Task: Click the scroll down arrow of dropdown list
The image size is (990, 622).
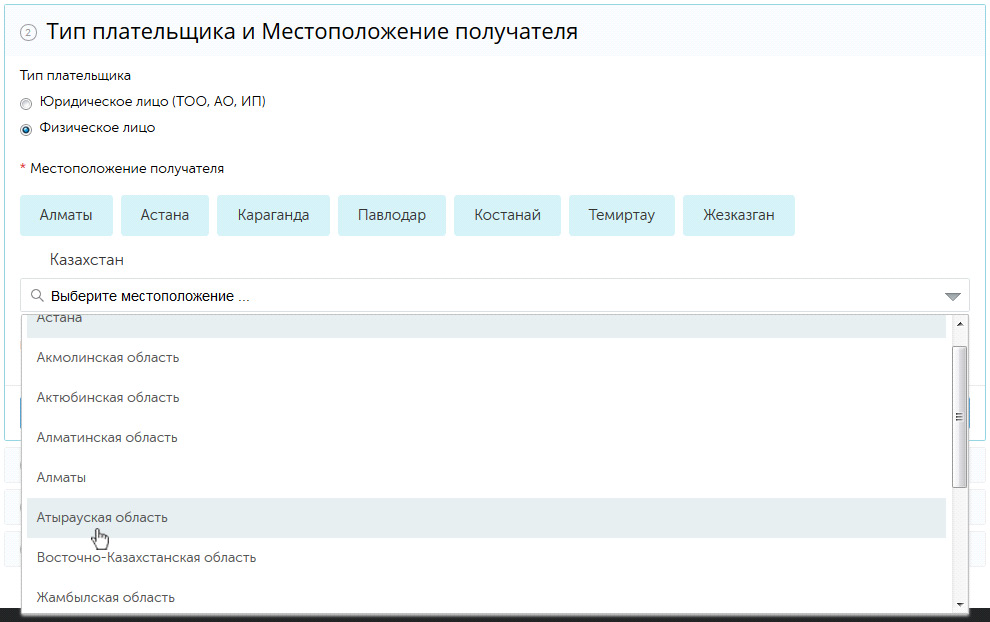Action: click(960, 604)
